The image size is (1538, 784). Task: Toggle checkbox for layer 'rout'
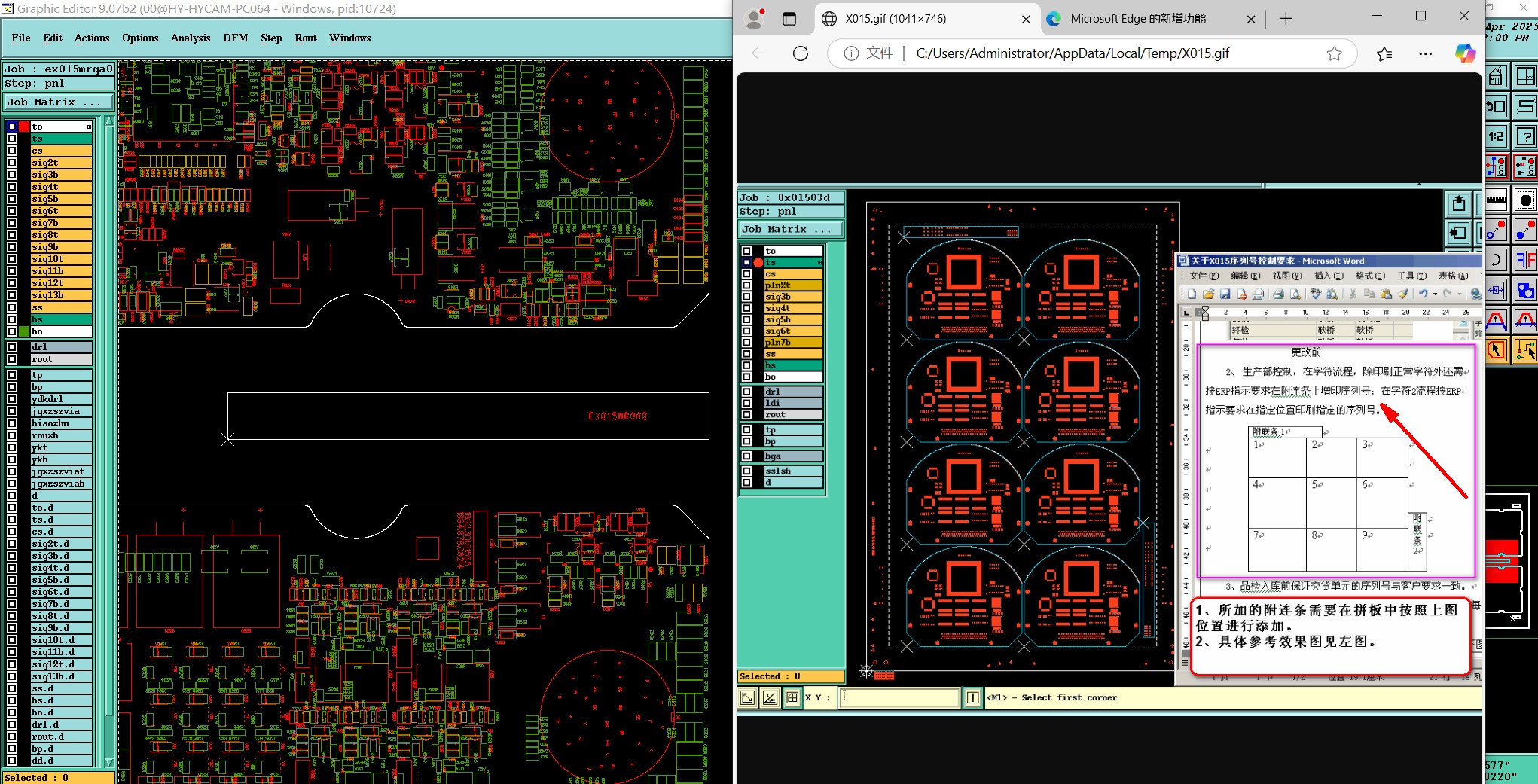click(x=12, y=359)
